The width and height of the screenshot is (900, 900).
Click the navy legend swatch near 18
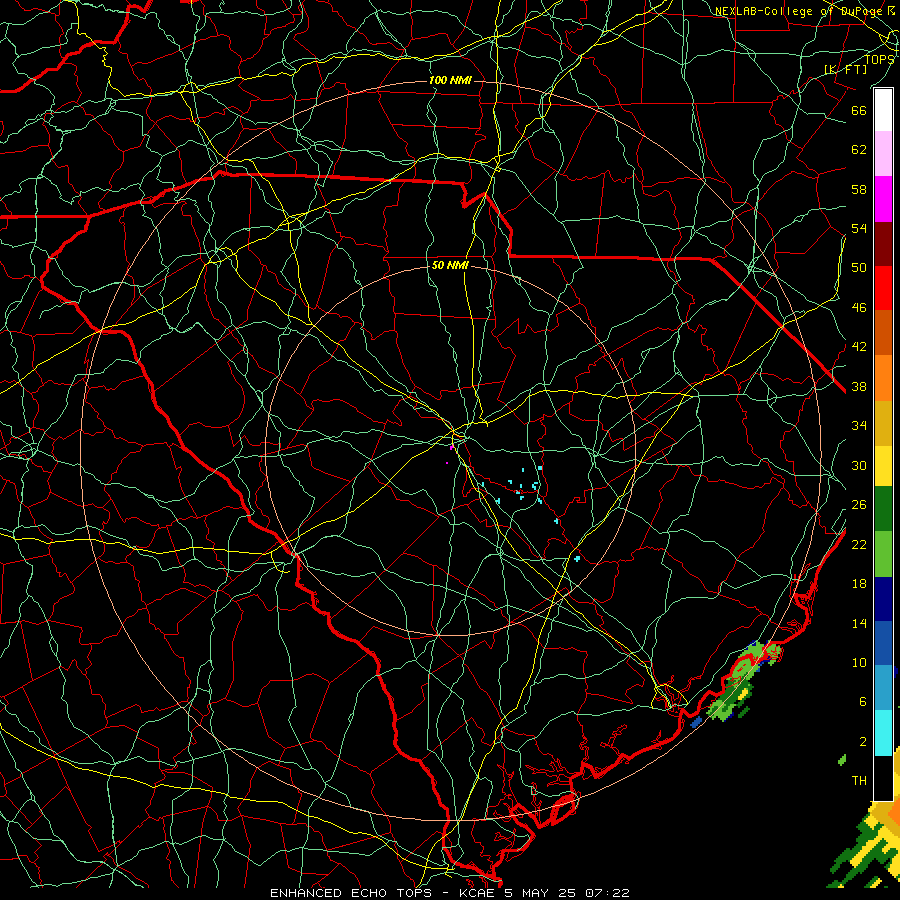pyautogui.click(x=883, y=599)
